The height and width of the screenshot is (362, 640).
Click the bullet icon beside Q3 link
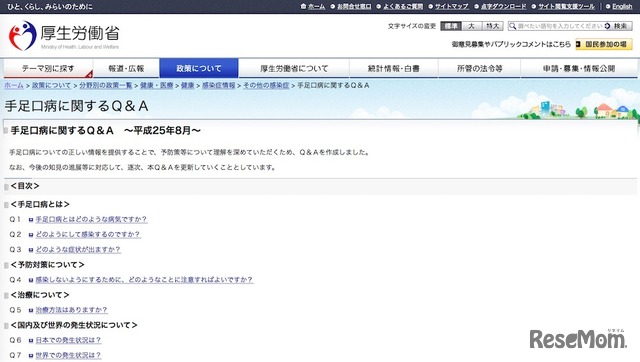click(31, 250)
